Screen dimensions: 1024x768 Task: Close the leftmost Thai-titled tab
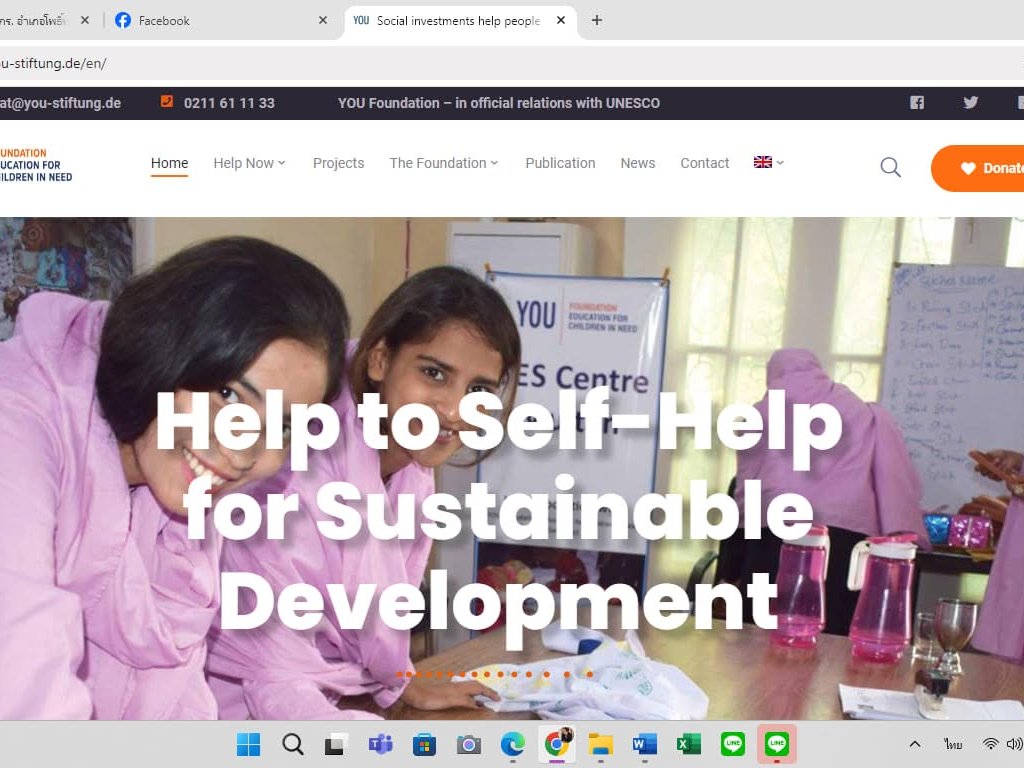(85, 20)
